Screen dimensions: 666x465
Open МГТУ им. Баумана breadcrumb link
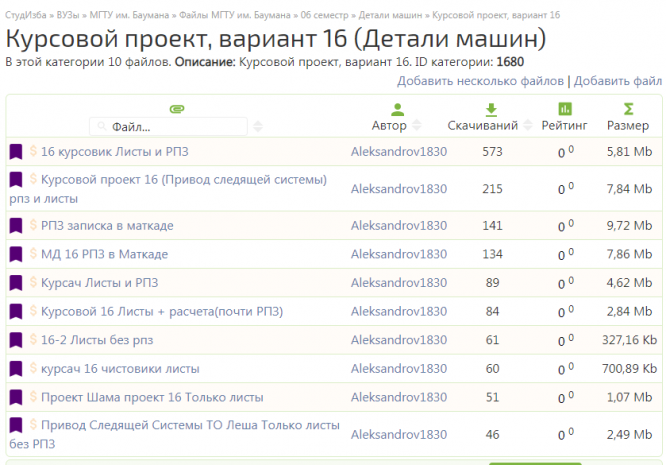129,15
